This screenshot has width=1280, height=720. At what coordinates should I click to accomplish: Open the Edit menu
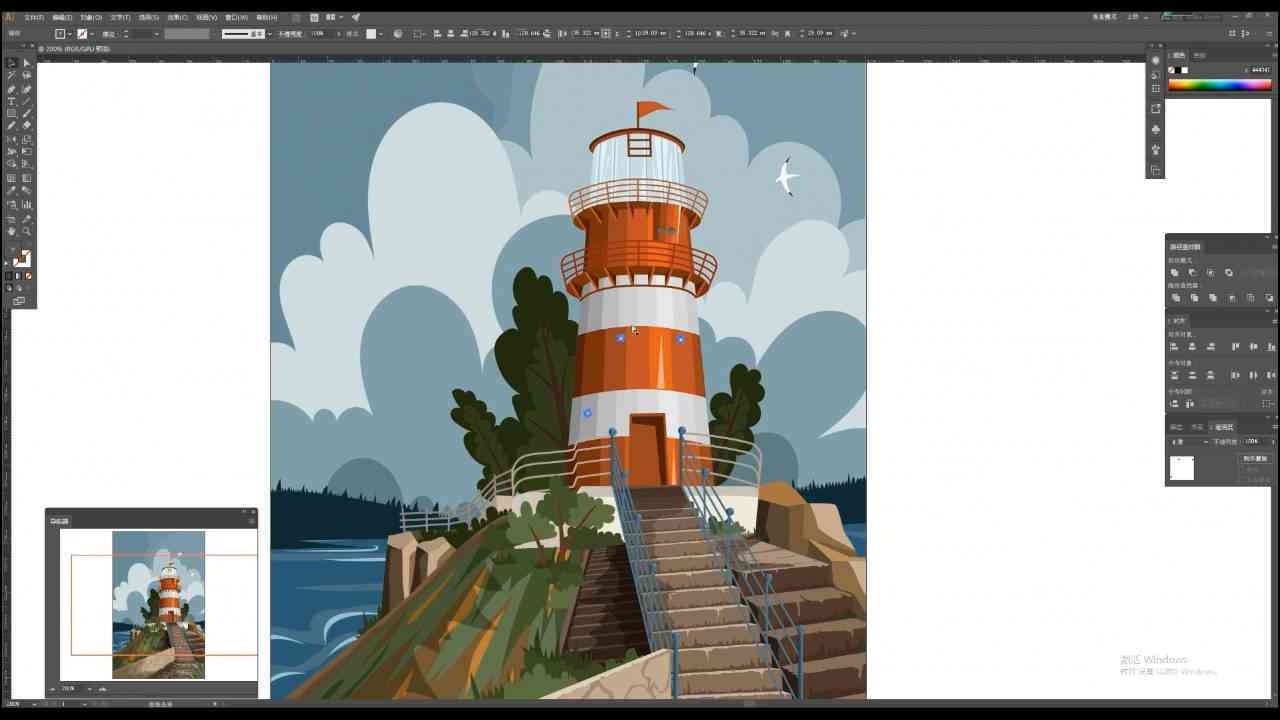[x=62, y=17]
